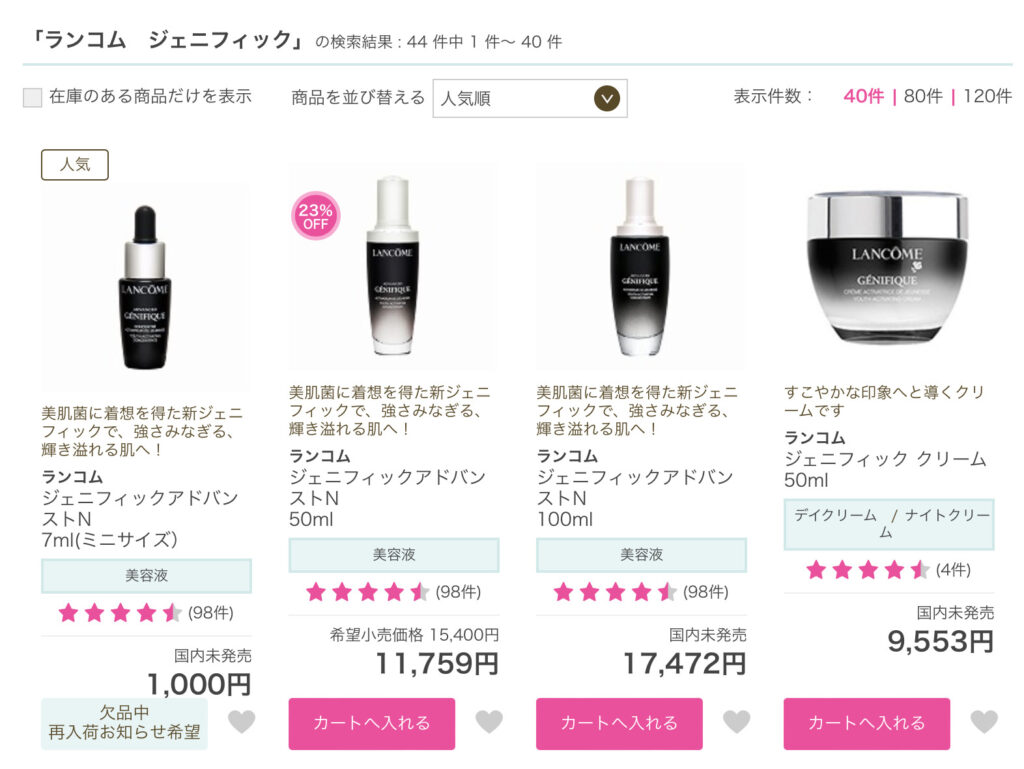Show 40 items per page
1024x769 pixels.
point(863,97)
